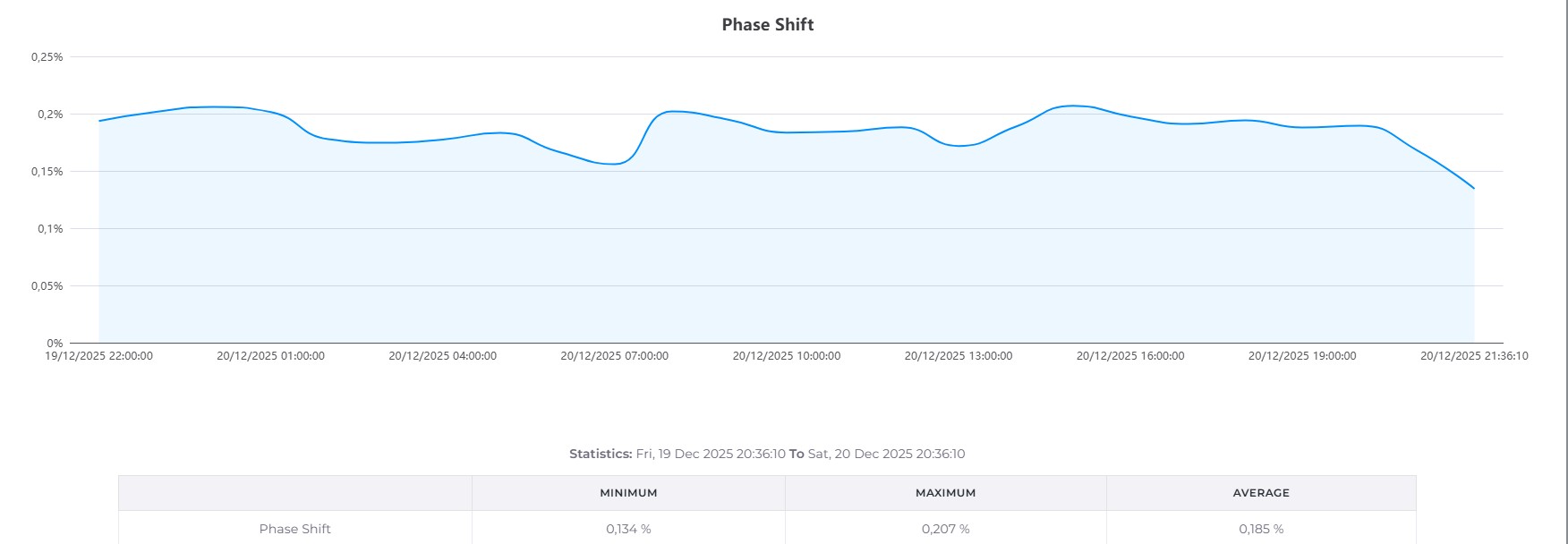Select the 20/12/2025 01:00:00 axis label
The image size is (1568, 544).
pos(271,356)
